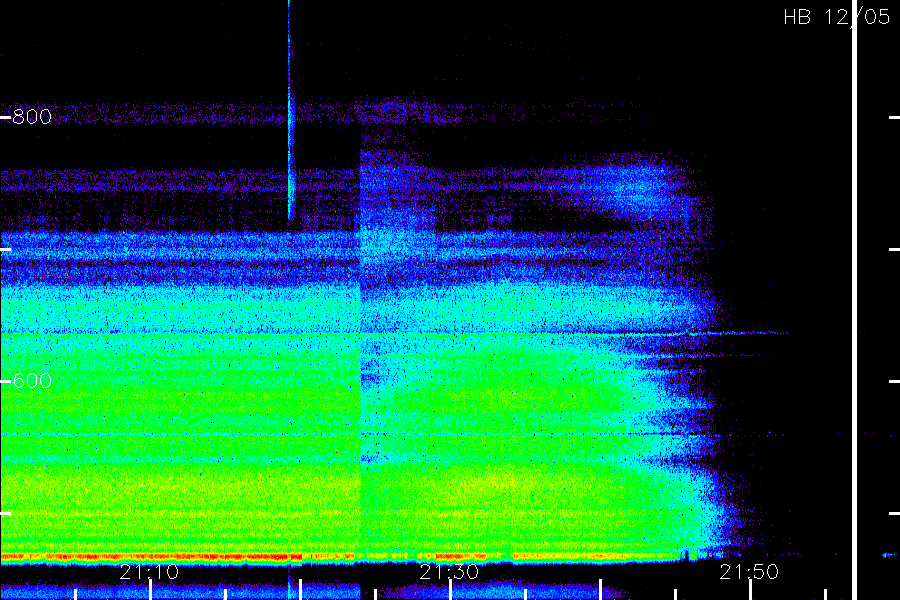This screenshot has height=600, width=900.
Task: Click the vertical cyan streak near 800
Action: pos(290,112)
